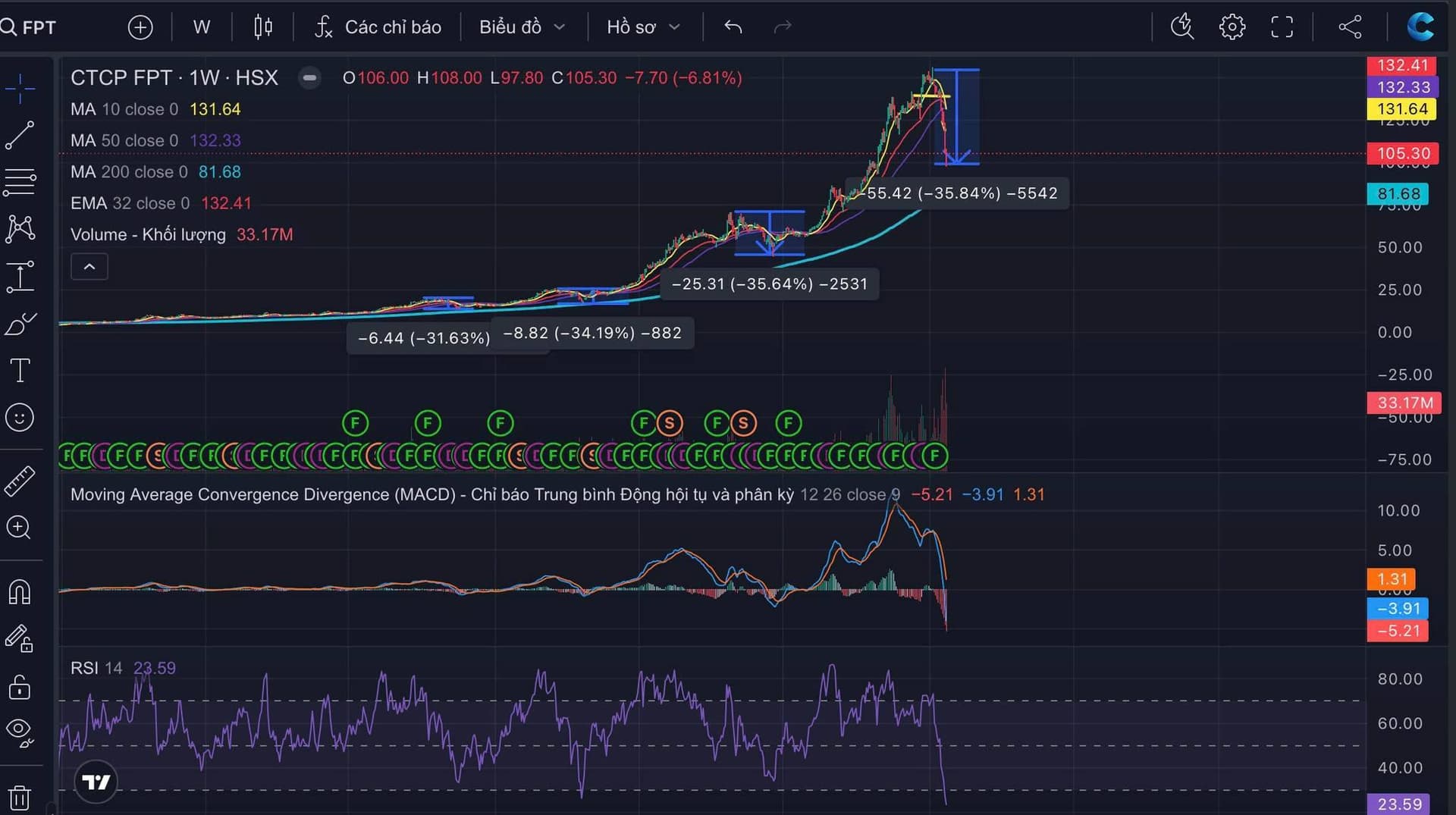1456x815 pixels.
Task: Click the orange 1.31 MACD signal axis label
Action: click(1392, 579)
